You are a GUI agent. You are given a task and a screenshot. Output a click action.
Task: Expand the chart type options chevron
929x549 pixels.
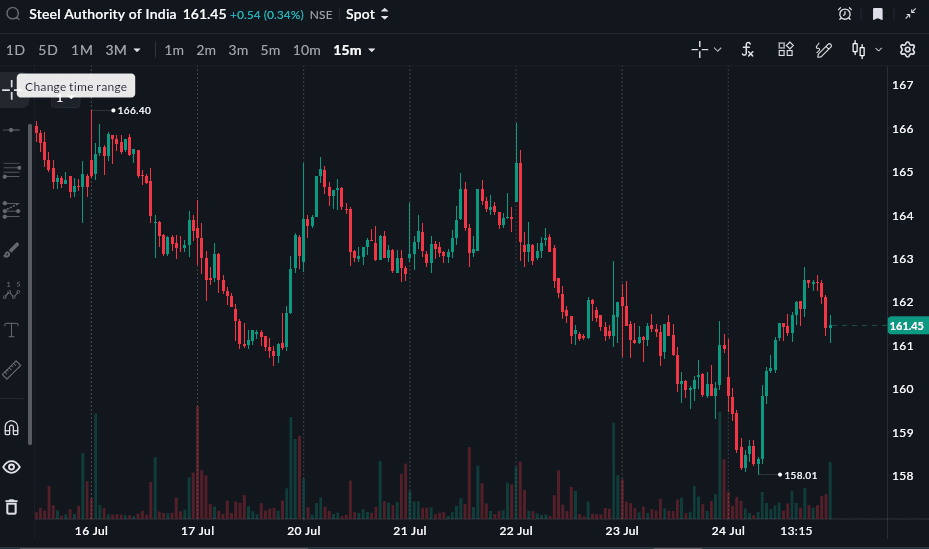(879, 50)
